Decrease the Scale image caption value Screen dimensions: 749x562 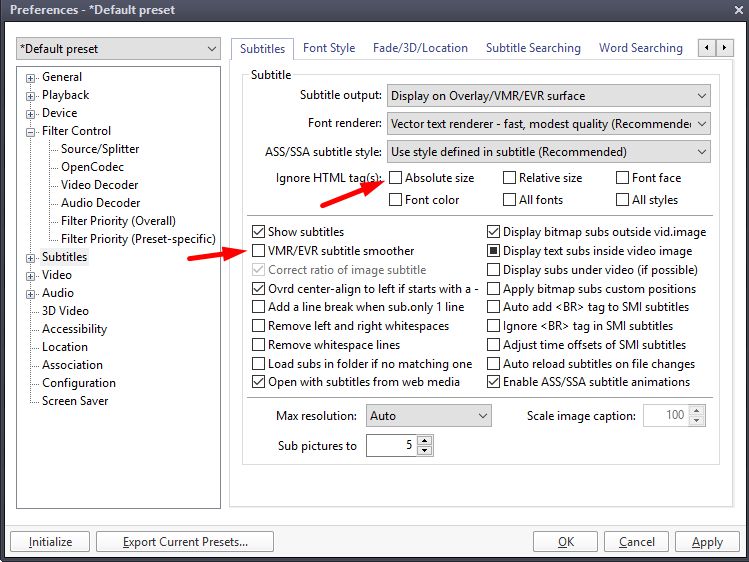click(x=697, y=420)
